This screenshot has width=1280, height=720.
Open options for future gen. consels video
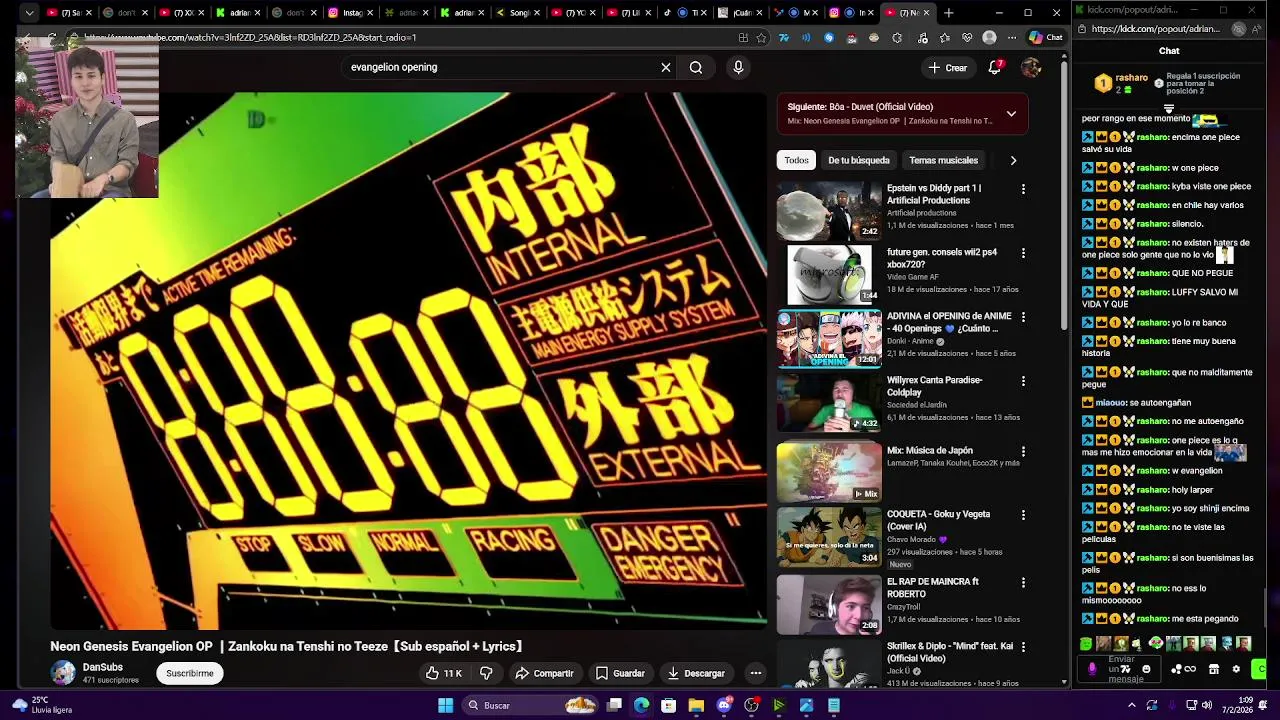(1023, 253)
